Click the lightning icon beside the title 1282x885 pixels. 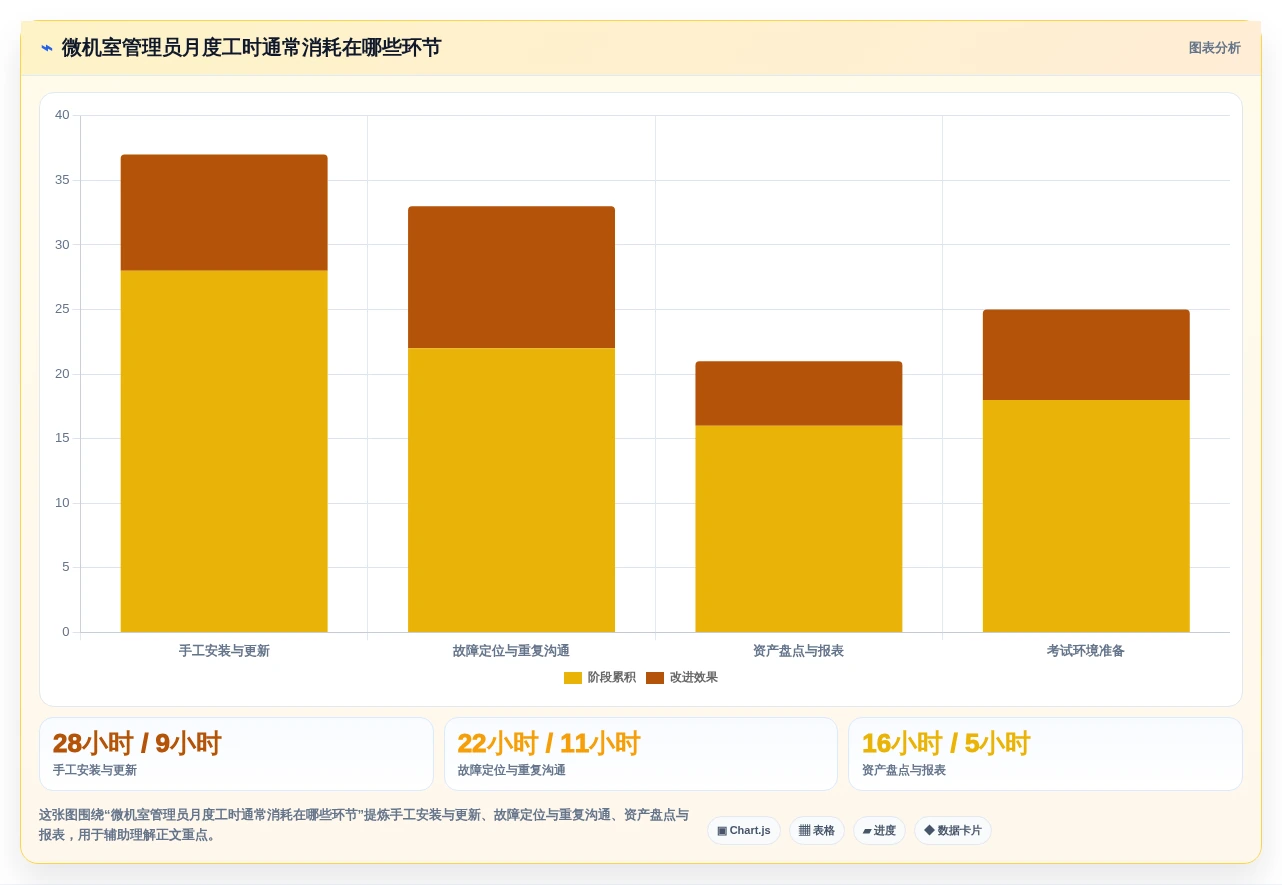pos(47,48)
